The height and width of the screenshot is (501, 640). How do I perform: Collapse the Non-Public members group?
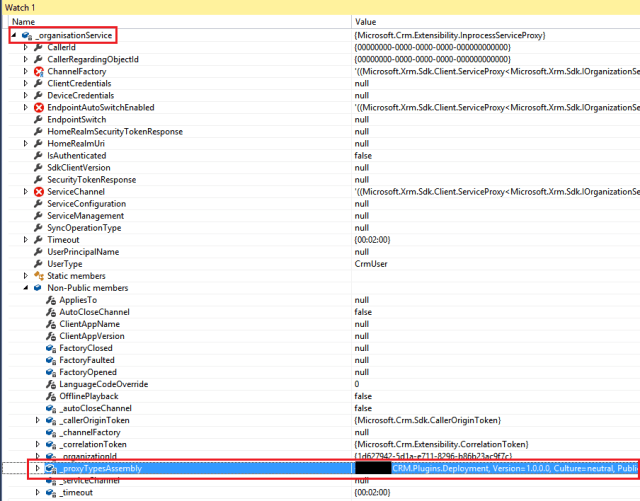pos(26,287)
